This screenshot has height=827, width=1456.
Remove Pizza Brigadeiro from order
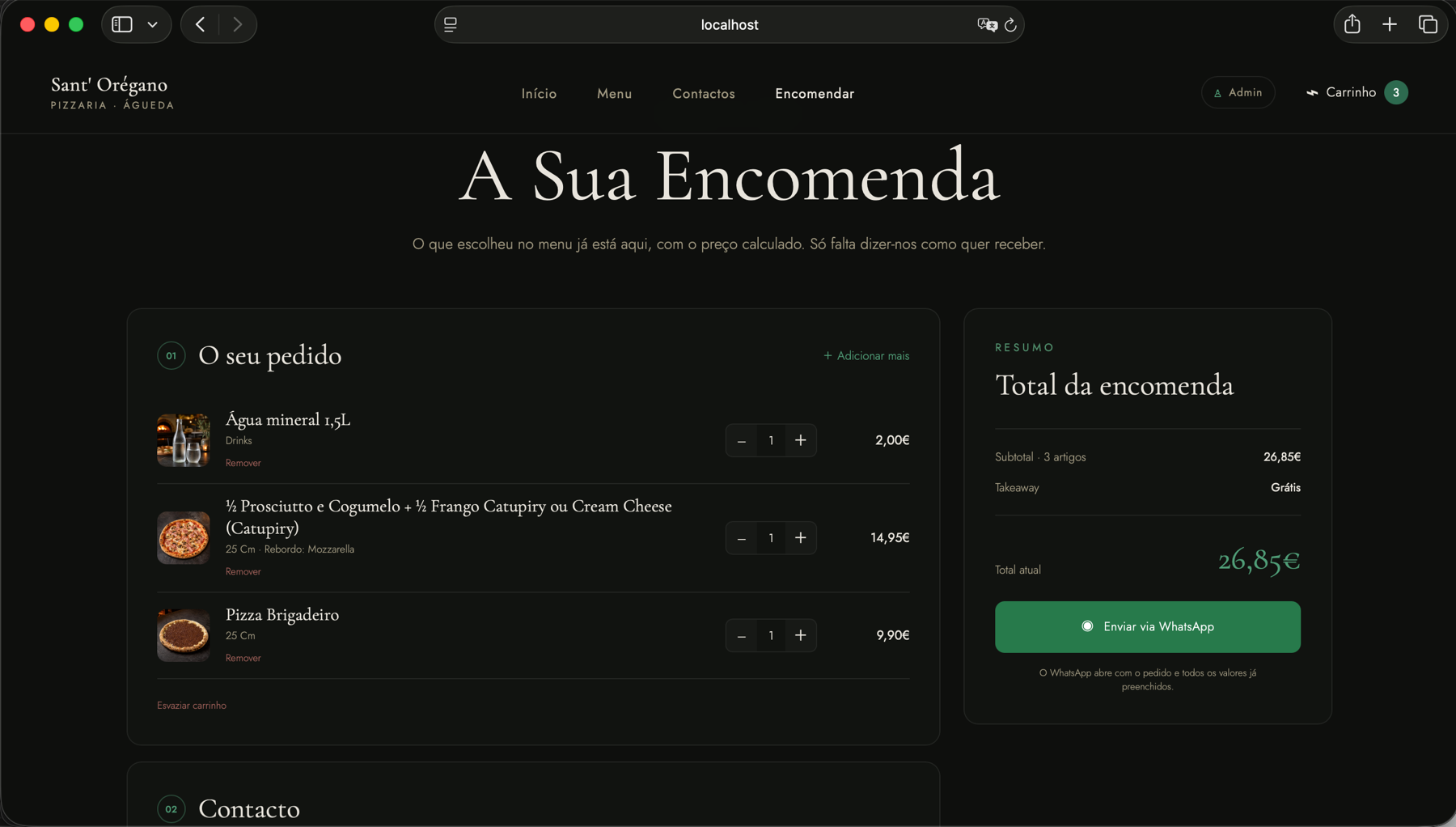pos(243,658)
